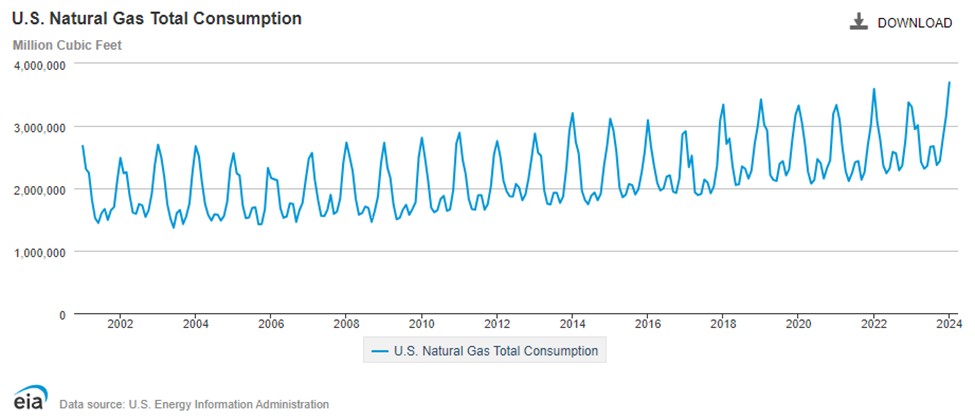Click the chart title U.S. Natural Gas Total Consumption

(157, 19)
